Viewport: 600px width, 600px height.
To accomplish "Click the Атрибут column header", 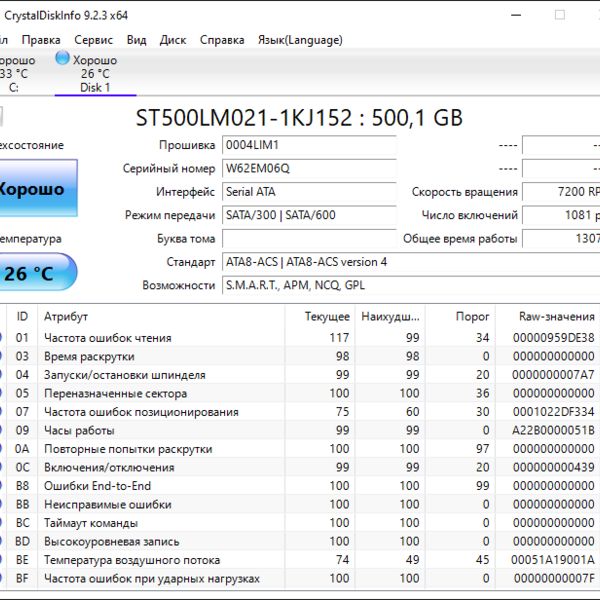I will [x=161, y=316].
